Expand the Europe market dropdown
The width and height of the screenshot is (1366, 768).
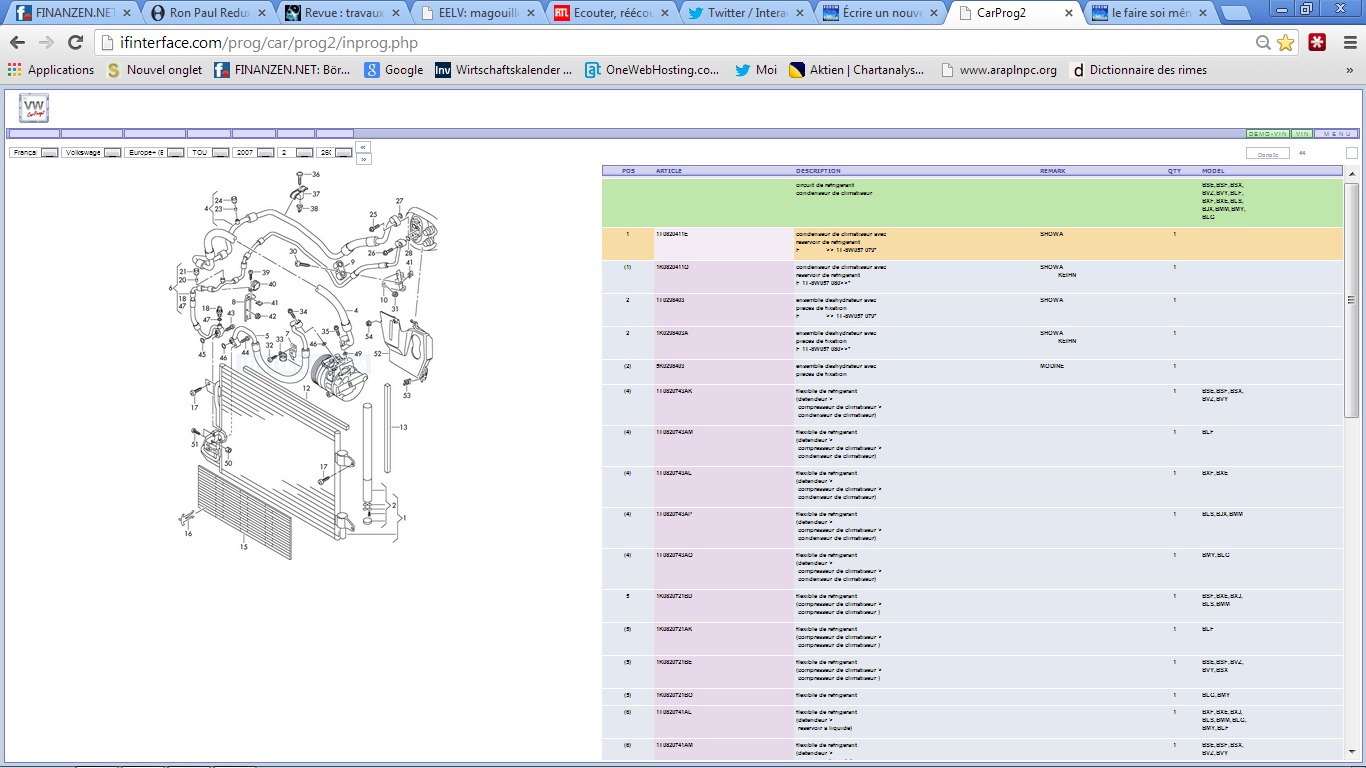175,153
